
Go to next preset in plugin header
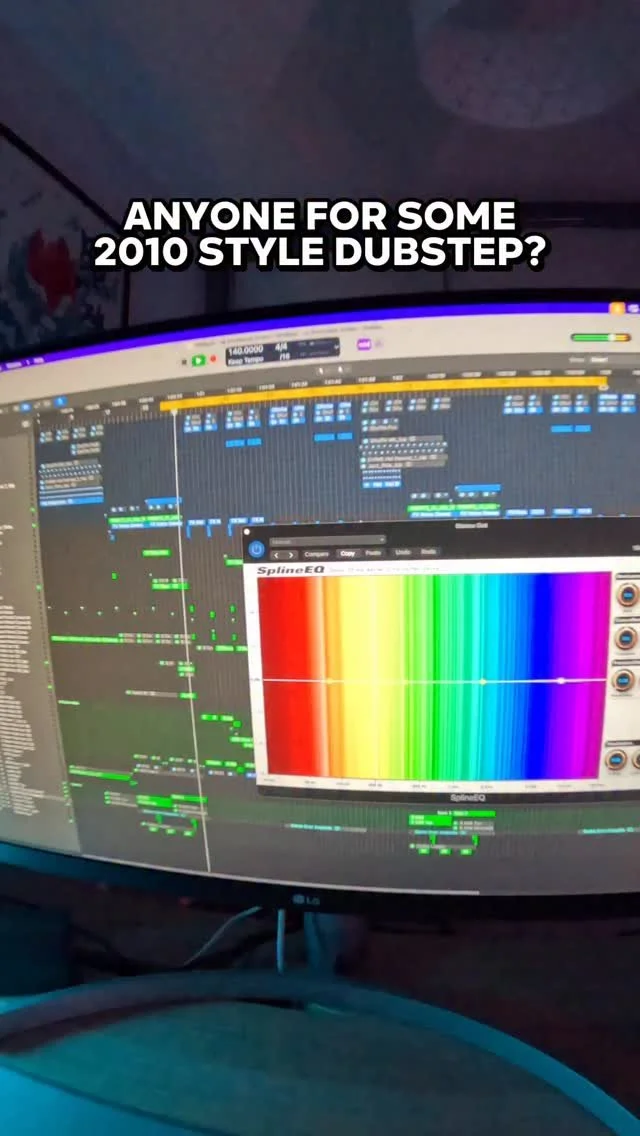[291, 555]
